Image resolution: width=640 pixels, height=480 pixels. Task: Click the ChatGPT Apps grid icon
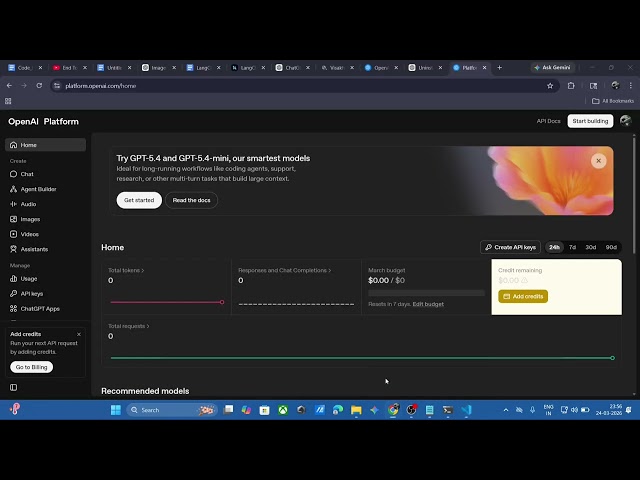(x=13, y=309)
